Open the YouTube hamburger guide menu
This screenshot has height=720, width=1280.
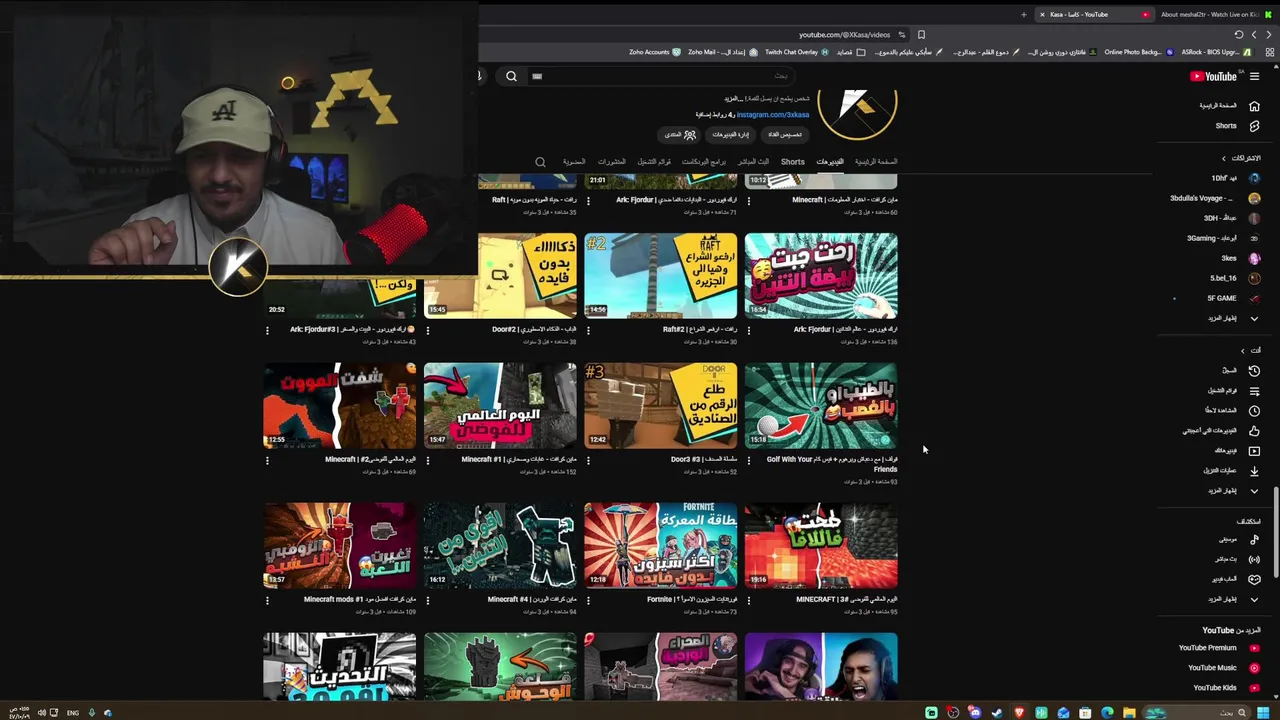(x=1254, y=76)
